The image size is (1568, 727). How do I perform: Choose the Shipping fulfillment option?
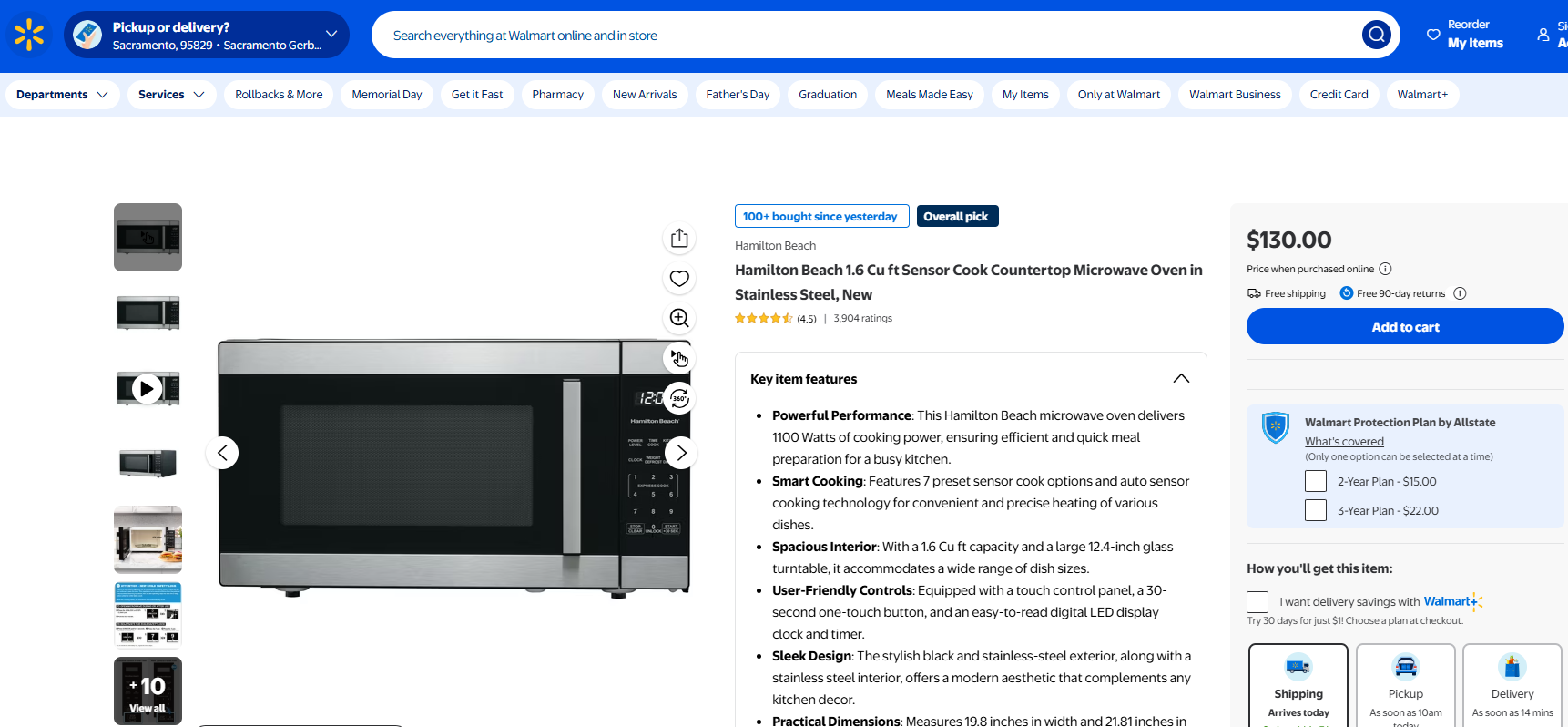[x=1298, y=685]
